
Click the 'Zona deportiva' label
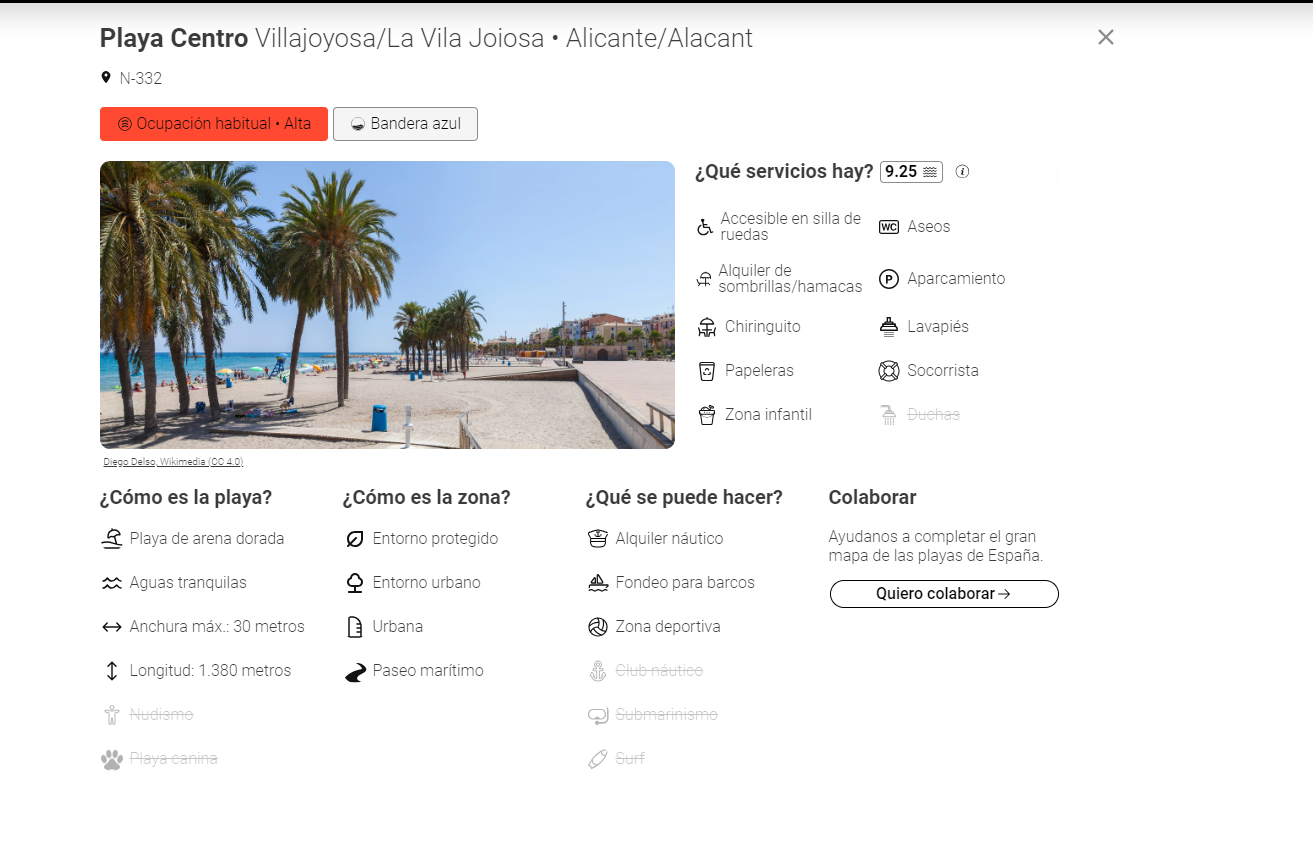(668, 626)
